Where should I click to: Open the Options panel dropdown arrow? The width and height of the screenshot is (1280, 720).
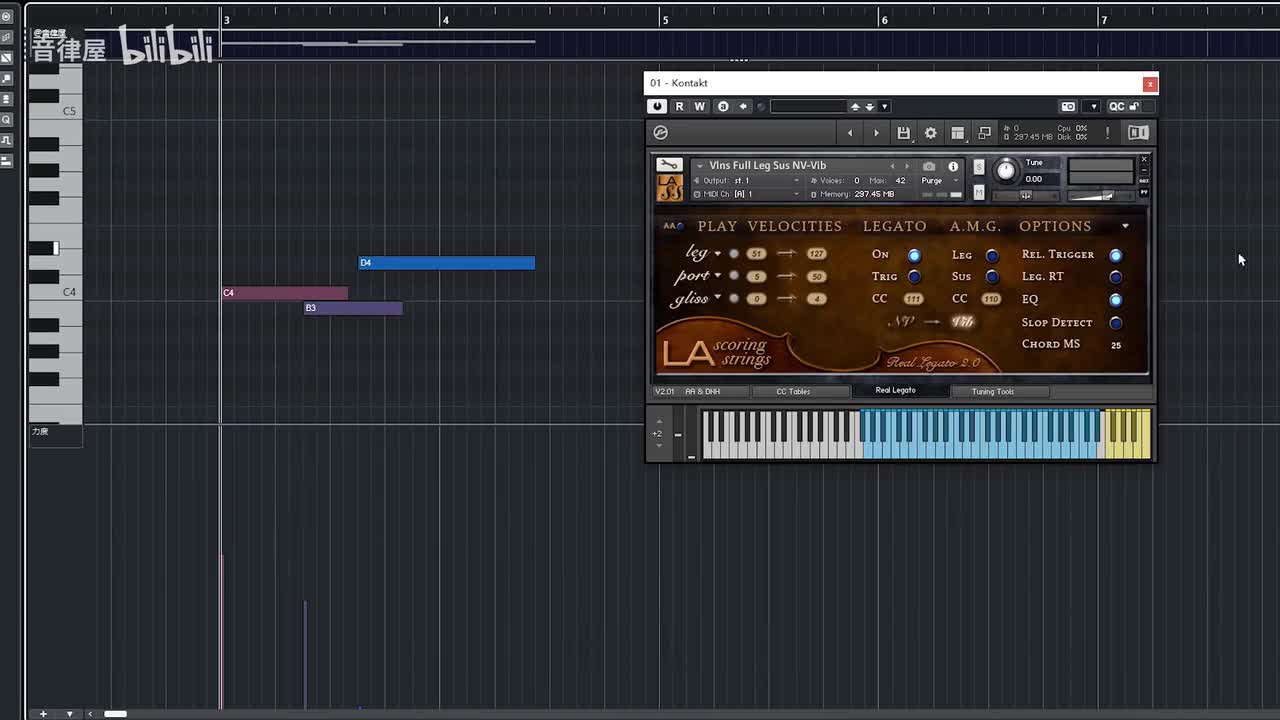1125,227
